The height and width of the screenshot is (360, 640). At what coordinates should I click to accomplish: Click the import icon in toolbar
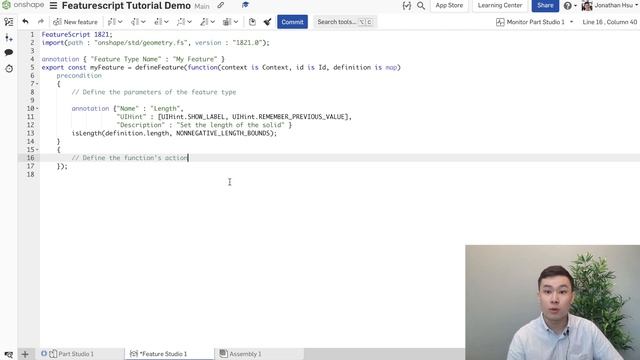click(252, 22)
